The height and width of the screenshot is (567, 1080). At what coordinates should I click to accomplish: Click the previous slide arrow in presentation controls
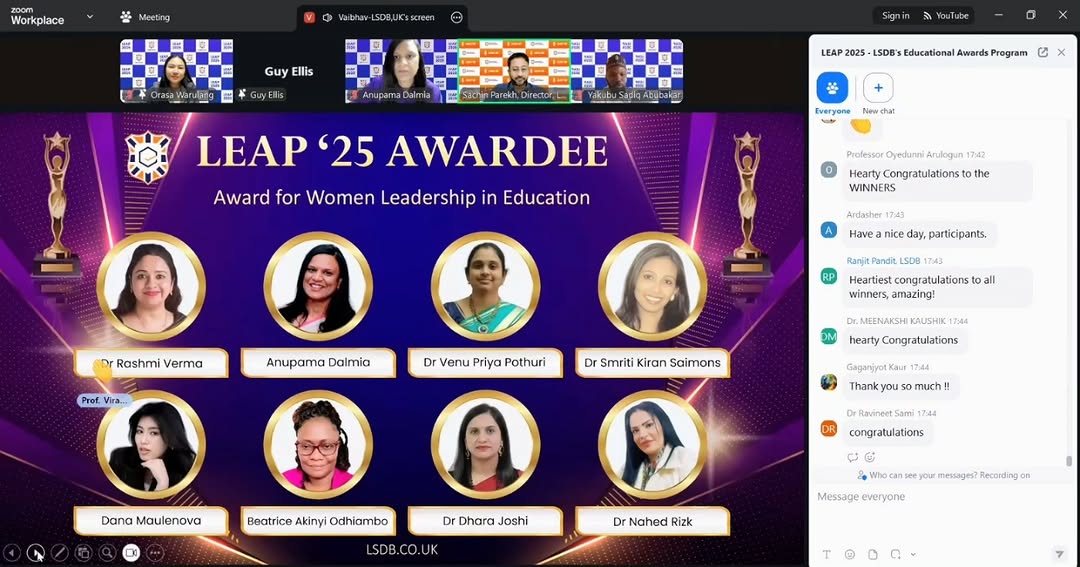point(12,552)
